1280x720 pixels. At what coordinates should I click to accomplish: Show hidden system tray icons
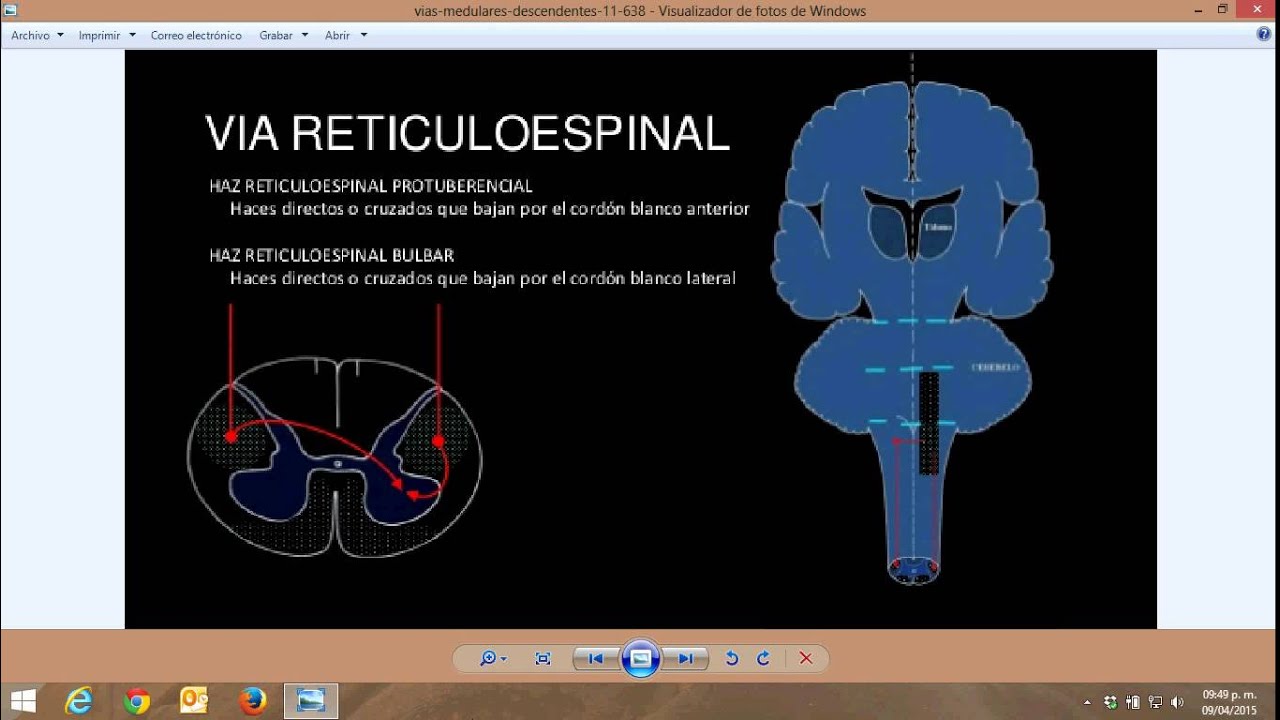click(1087, 702)
